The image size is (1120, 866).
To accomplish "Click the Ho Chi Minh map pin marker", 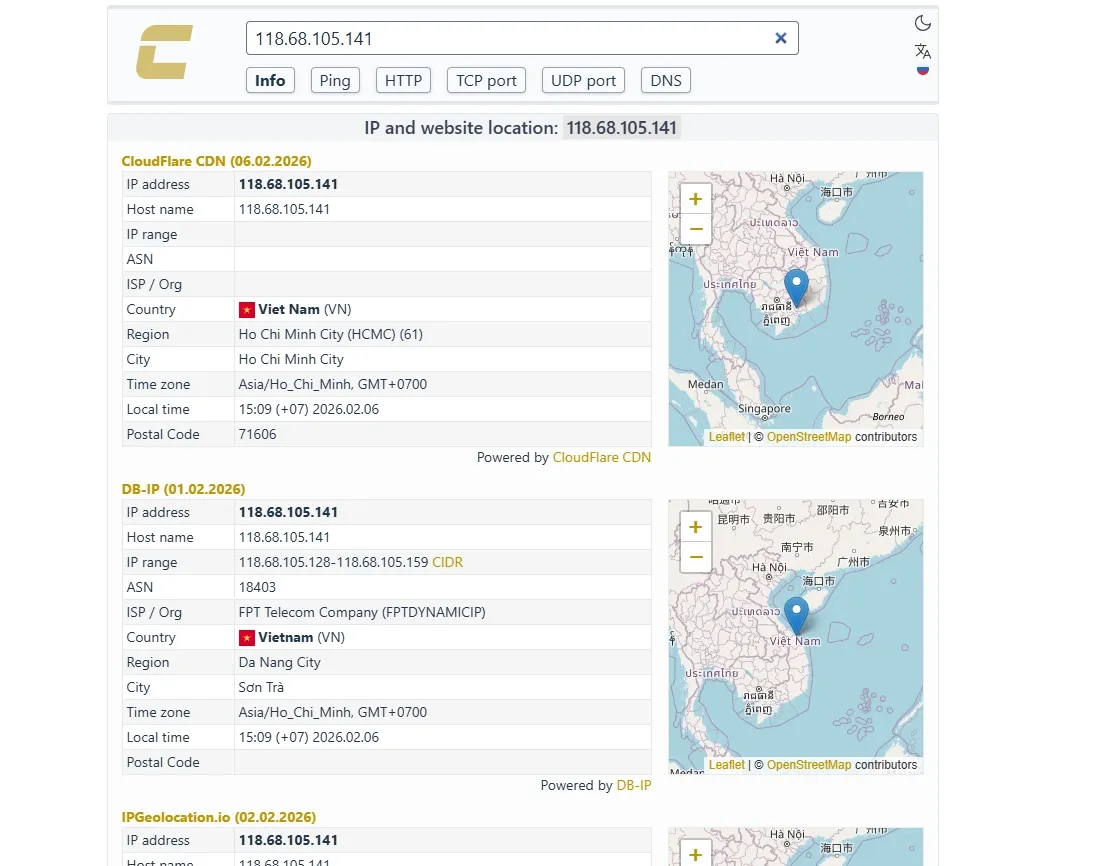I will tap(796, 287).
